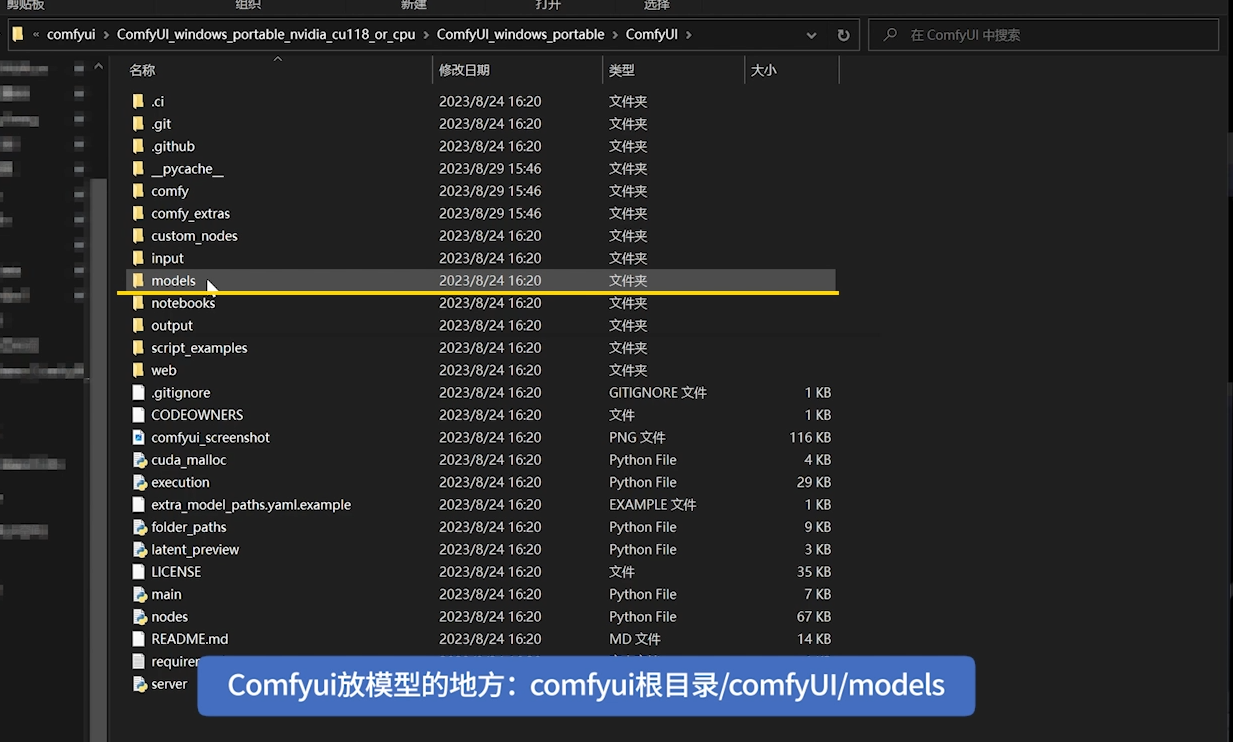Click the search box in ComfyUI
The height and width of the screenshot is (742, 1233).
[1044, 35]
